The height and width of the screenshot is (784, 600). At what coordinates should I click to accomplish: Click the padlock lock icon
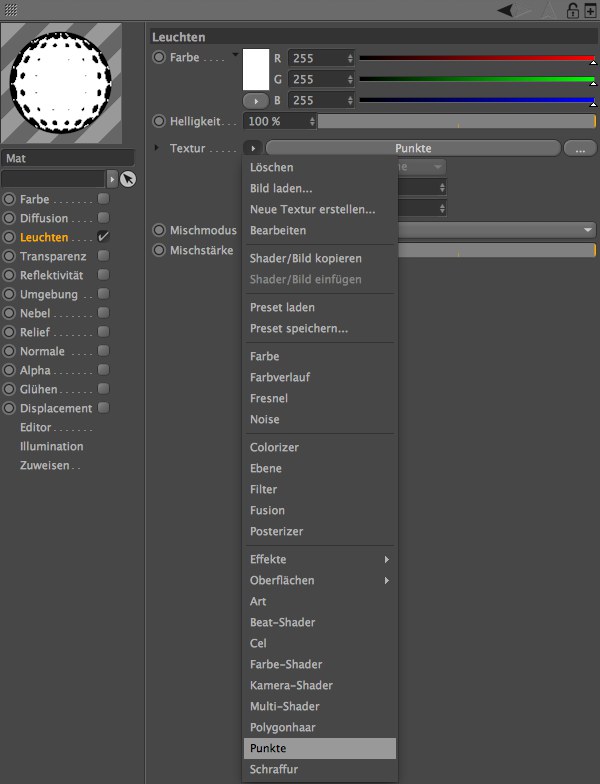572,10
